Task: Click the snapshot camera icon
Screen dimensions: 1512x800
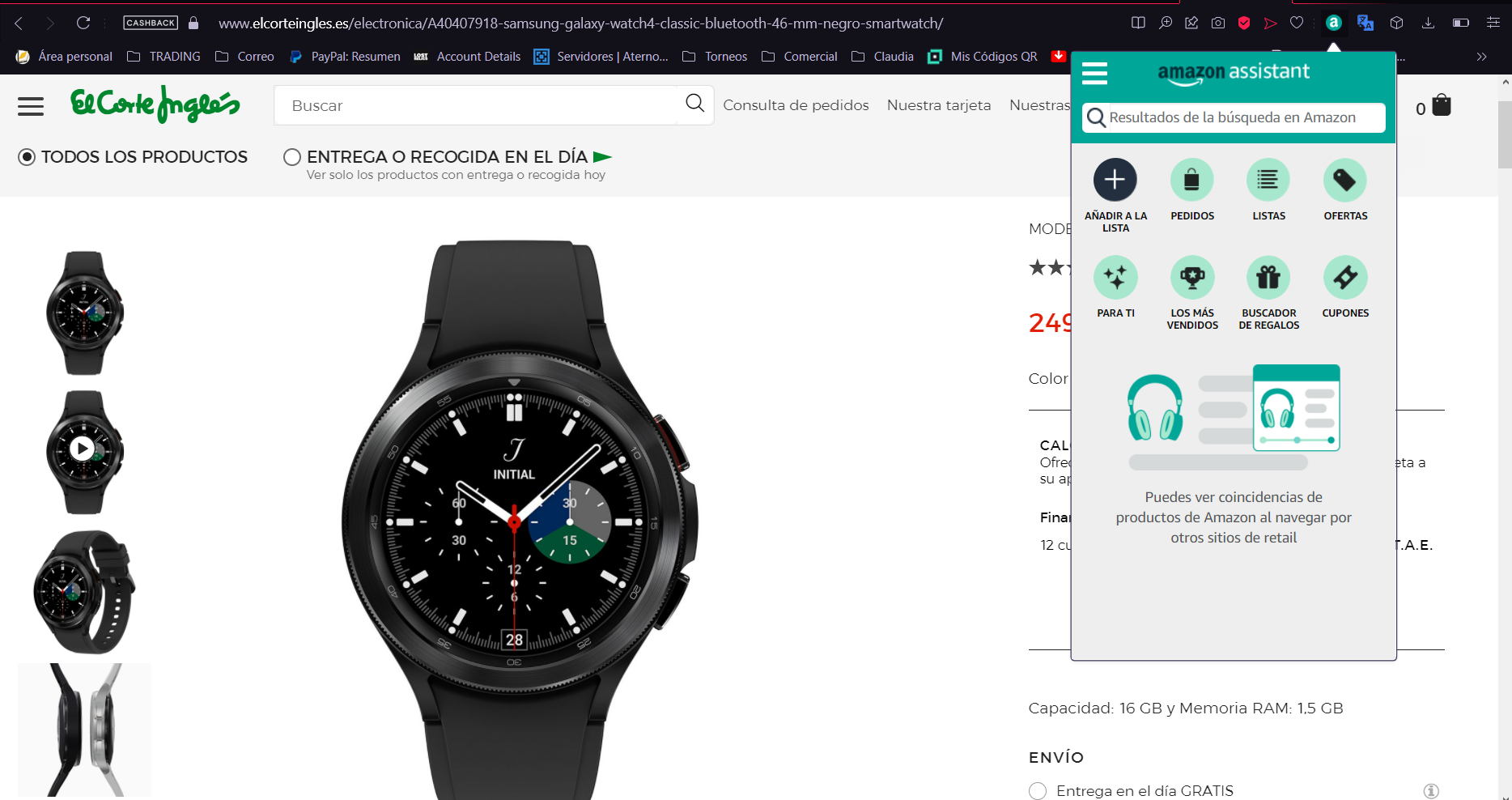Action: [x=1217, y=23]
